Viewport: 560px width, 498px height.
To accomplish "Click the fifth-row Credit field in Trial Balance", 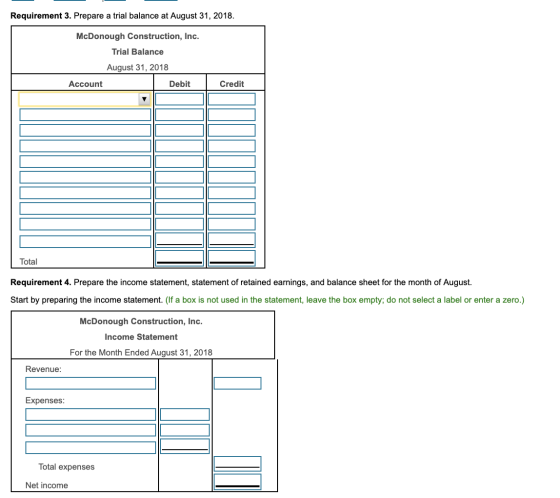I will (x=232, y=161).
